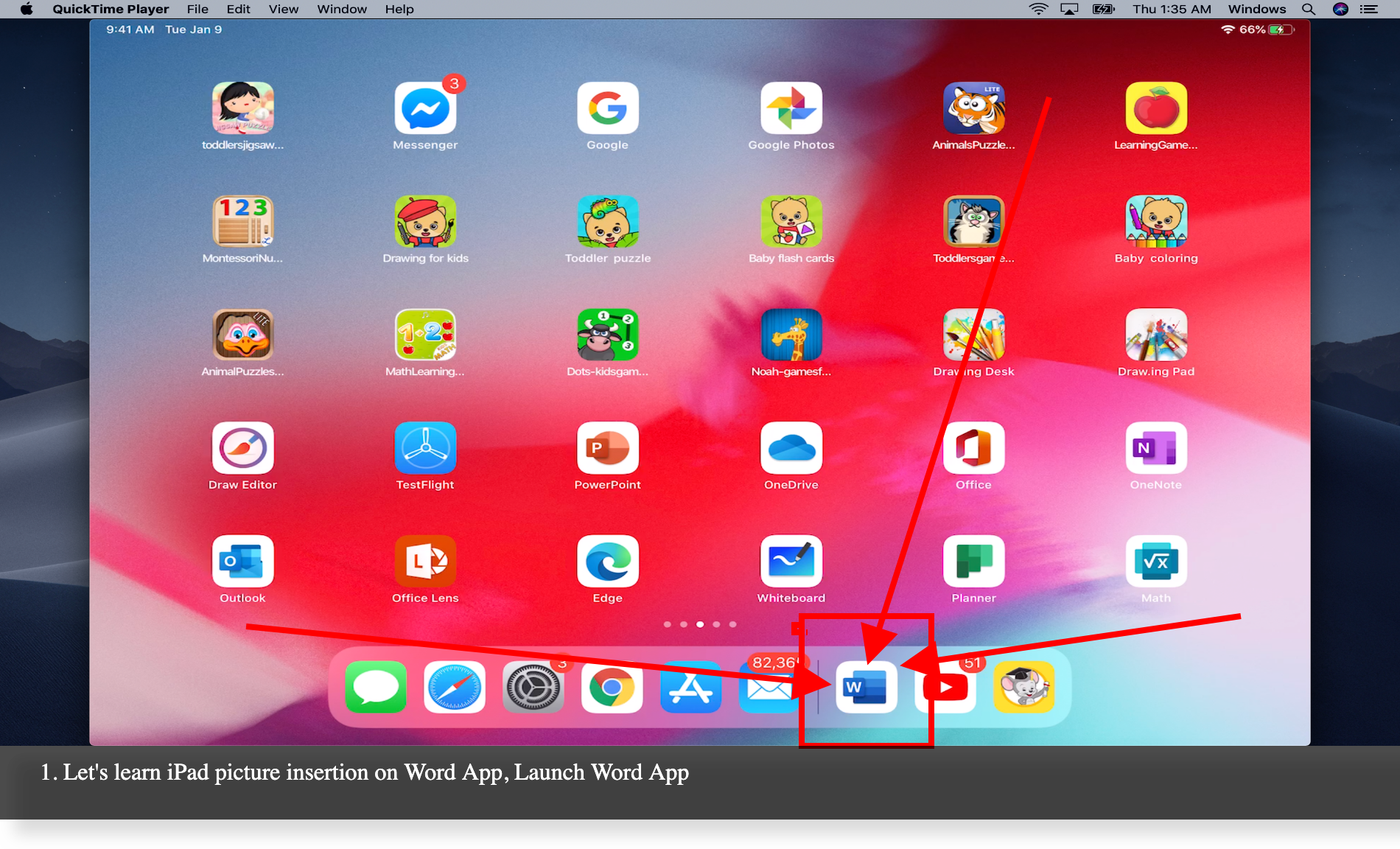Screen dimensions: 1400x849
Task: Launch Office Lens app
Action: [425, 562]
